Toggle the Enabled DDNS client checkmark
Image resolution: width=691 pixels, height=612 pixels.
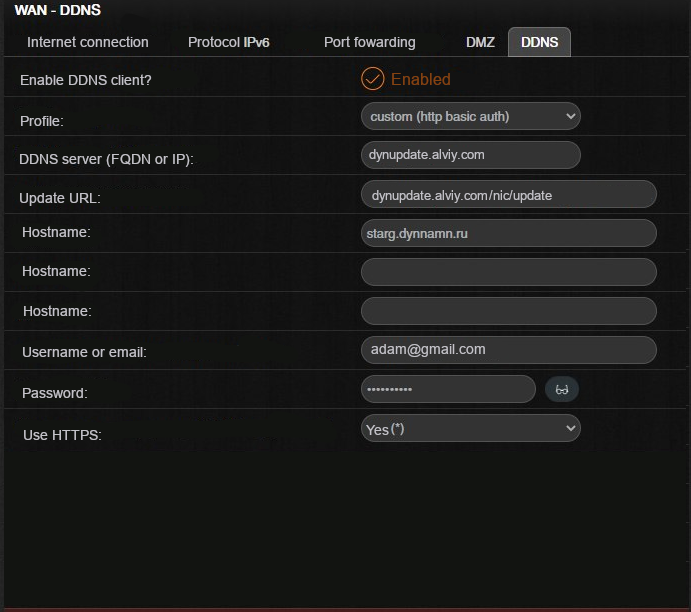372,79
